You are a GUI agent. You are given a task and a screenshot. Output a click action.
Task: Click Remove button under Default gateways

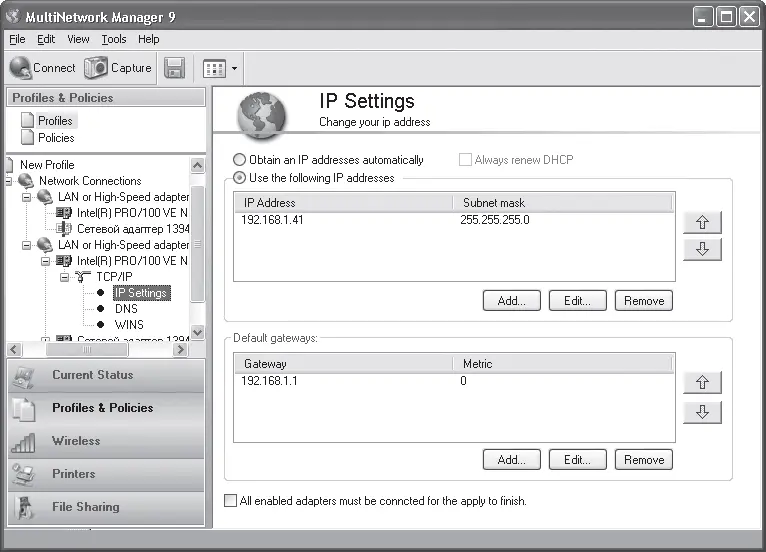point(643,460)
